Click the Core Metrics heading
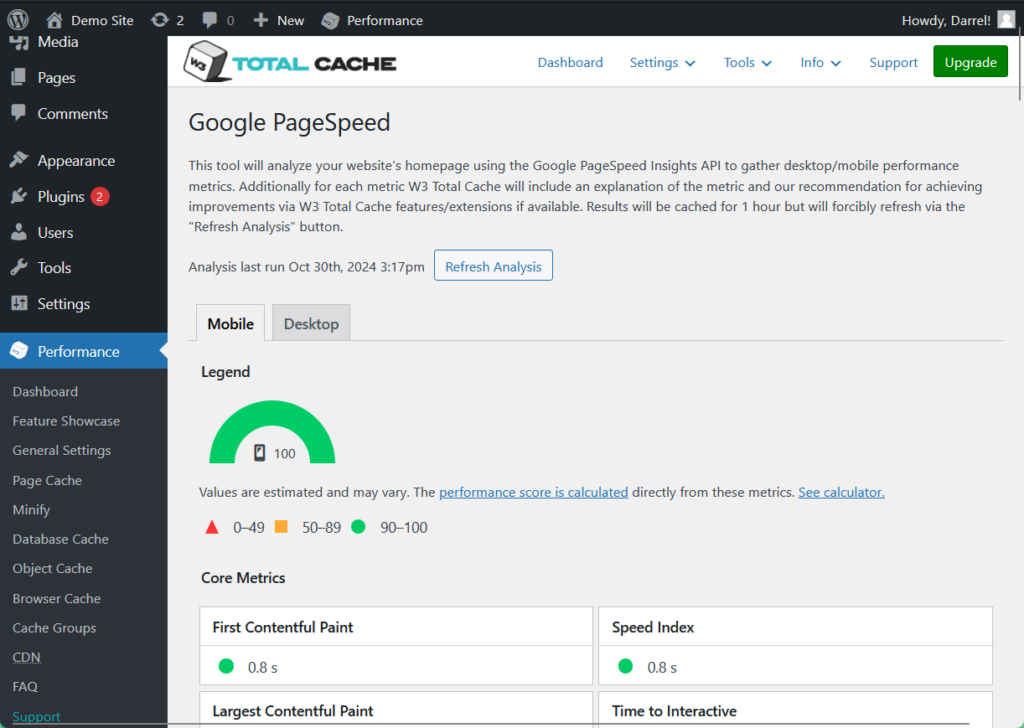 click(243, 578)
